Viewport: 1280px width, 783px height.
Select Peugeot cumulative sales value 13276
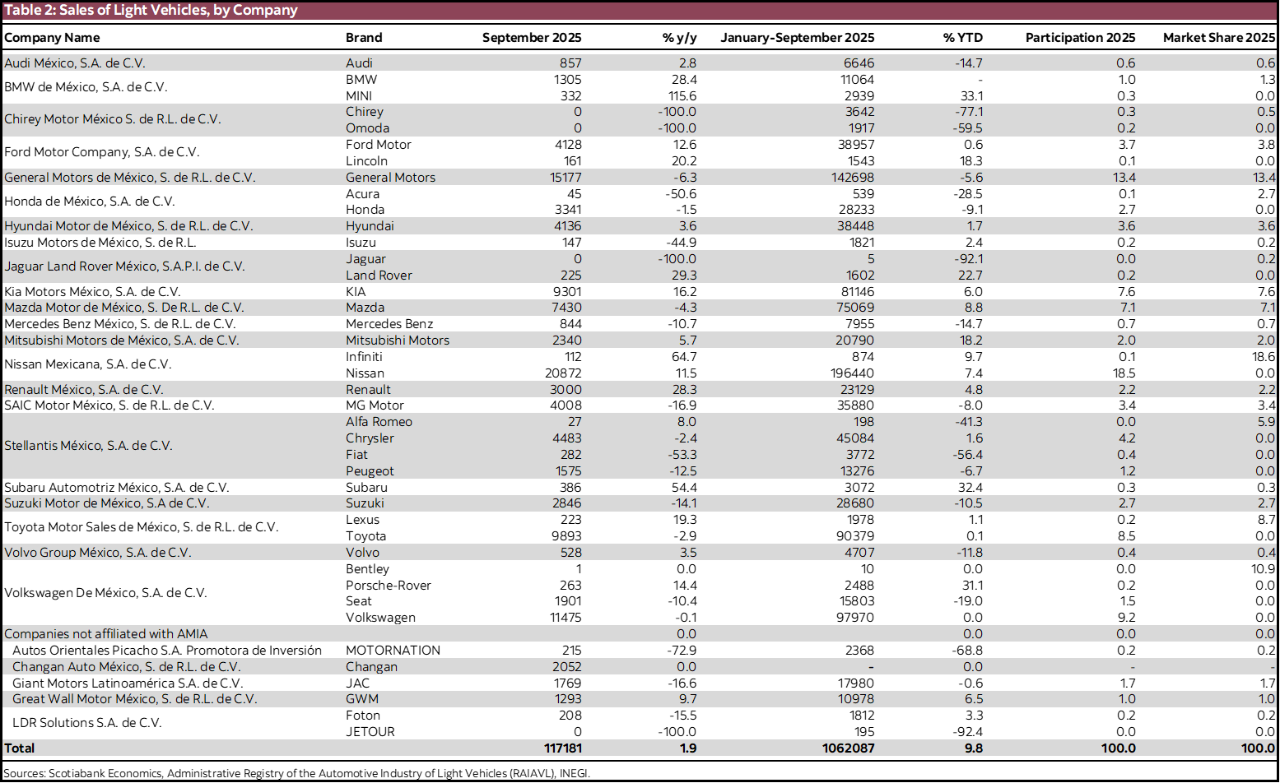[853, 471]
